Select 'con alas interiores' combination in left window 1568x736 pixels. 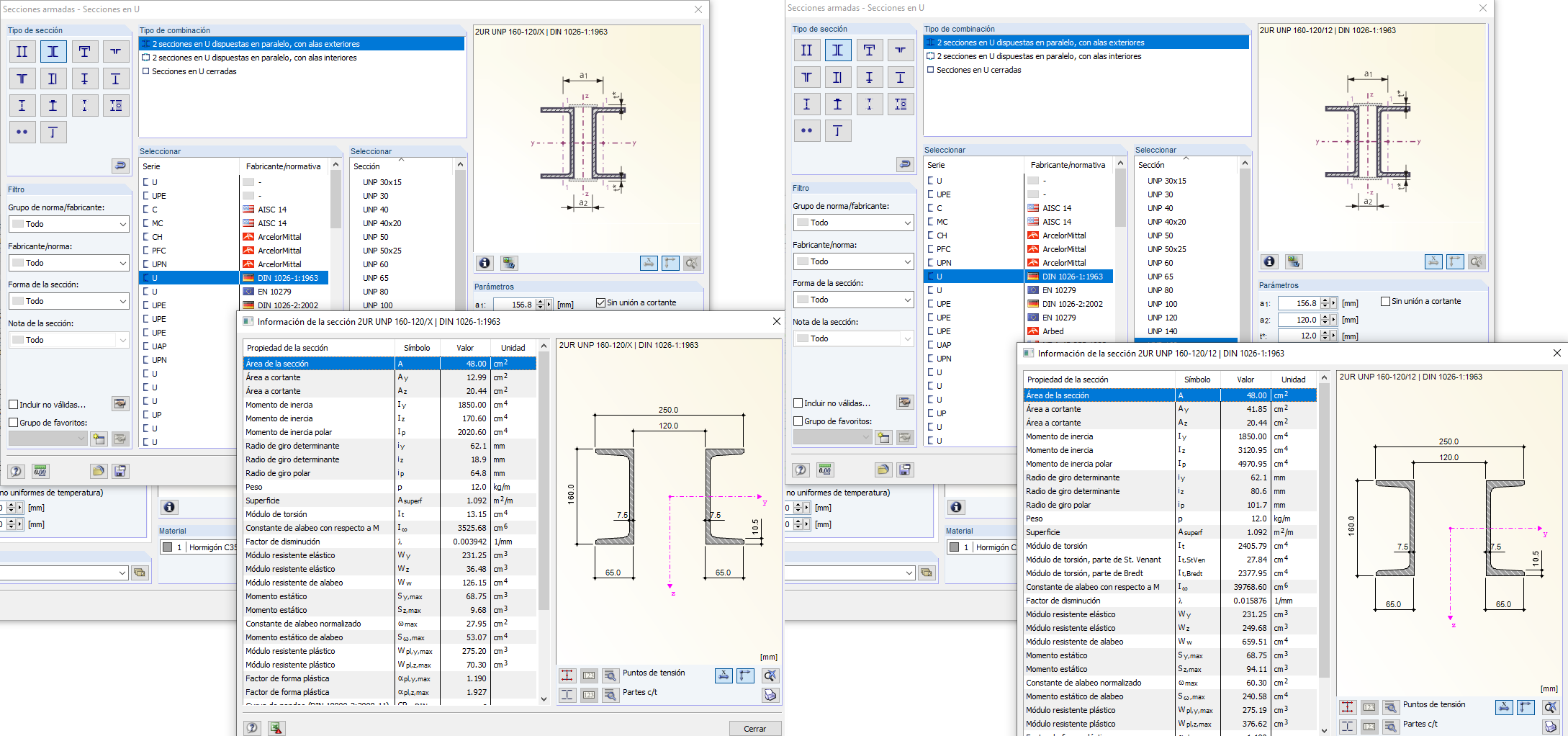[302, 58]
